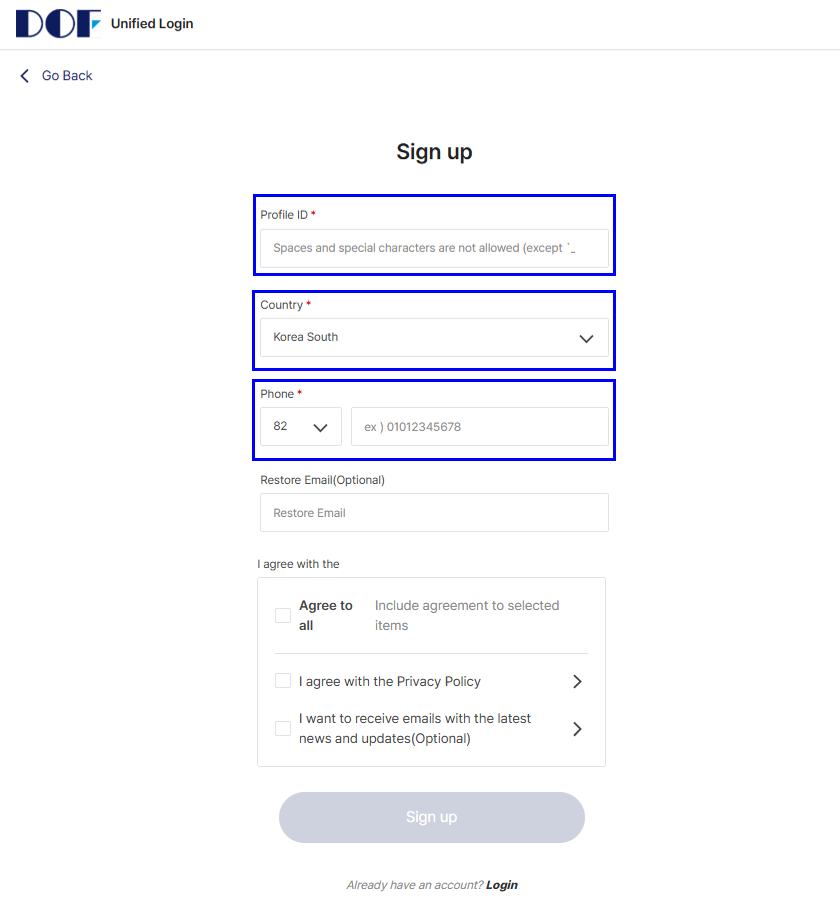Screen dimensions: 840x913
Task: Click the Unified Login header title
Action: [152, 23]
